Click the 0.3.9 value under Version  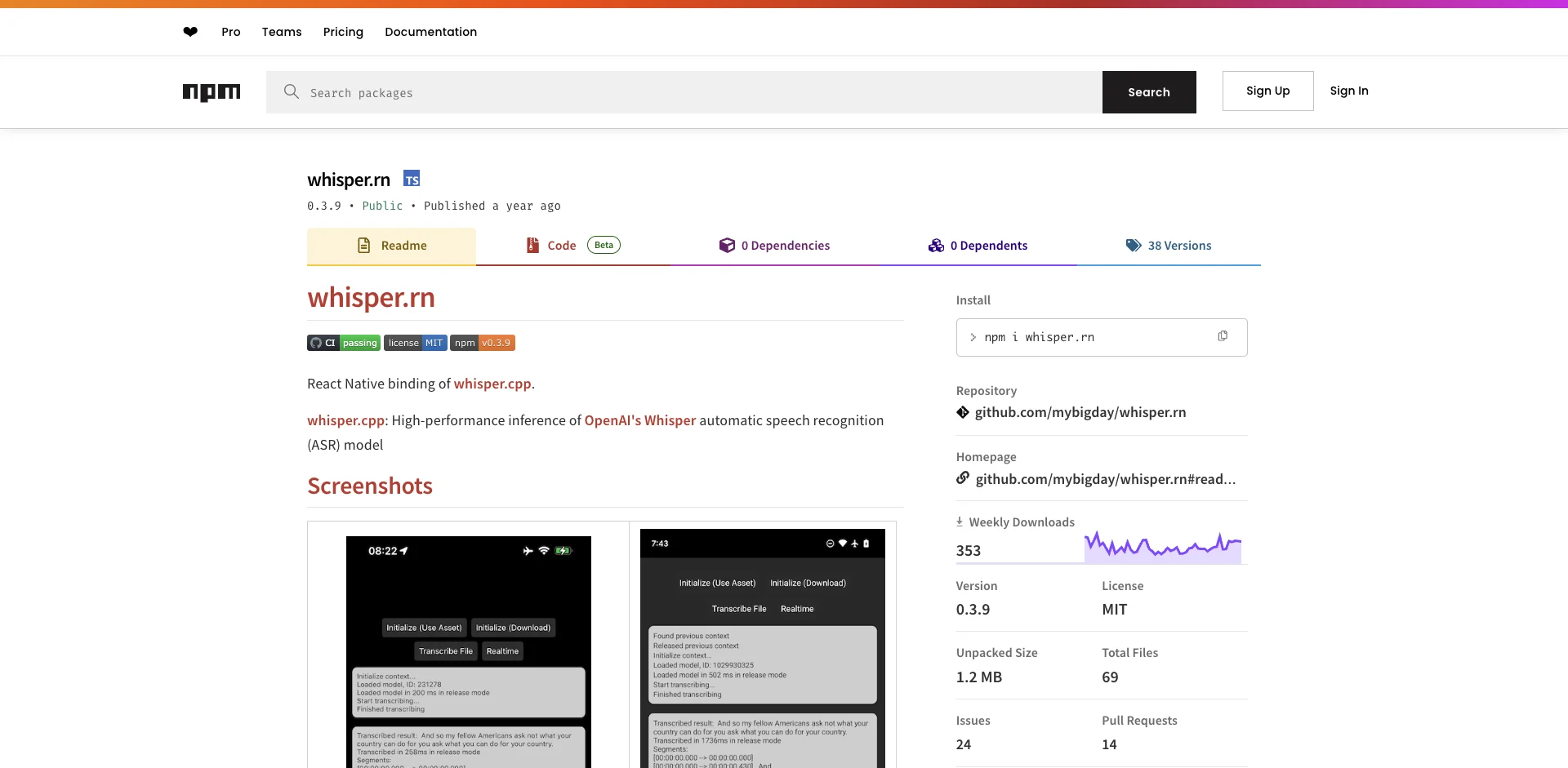tap(973, 610)
